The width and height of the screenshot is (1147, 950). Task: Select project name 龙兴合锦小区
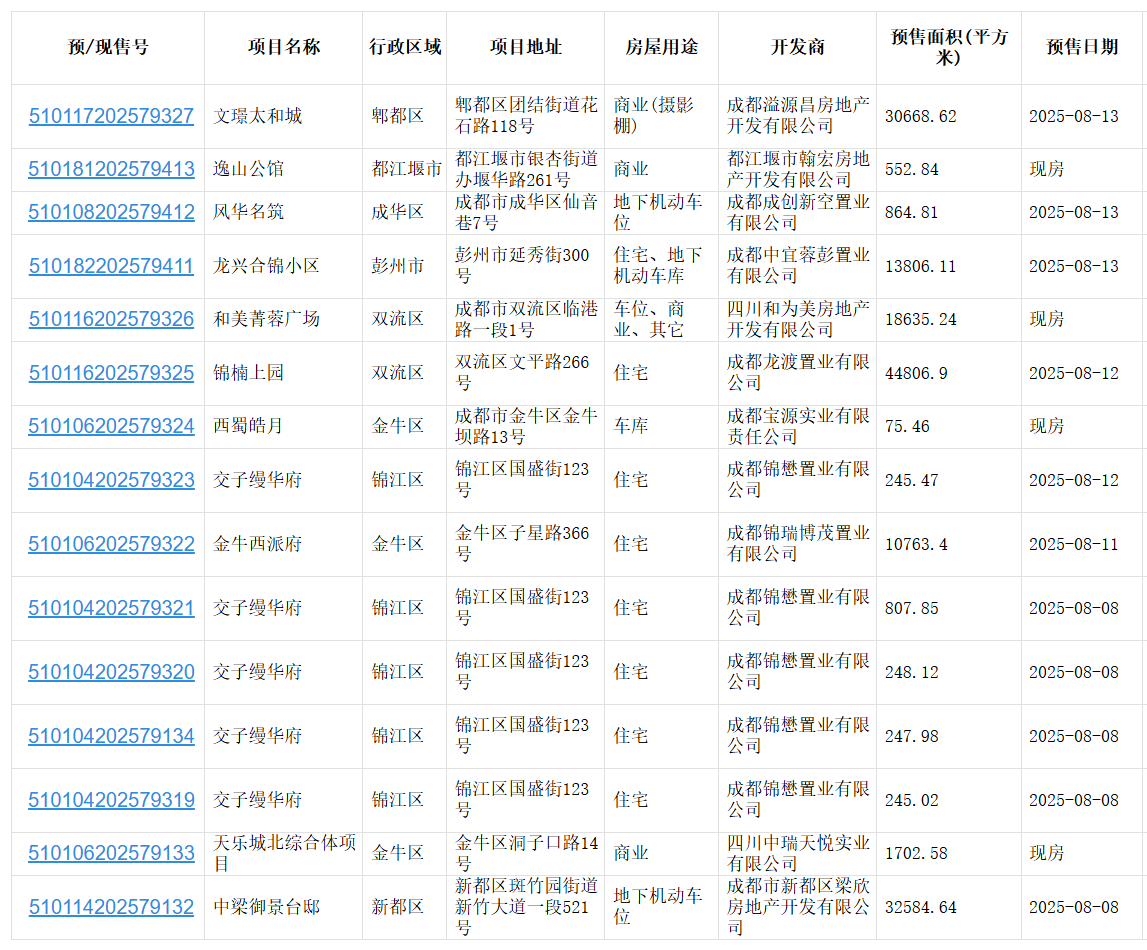pyautogui.click(x=266, y=266)
